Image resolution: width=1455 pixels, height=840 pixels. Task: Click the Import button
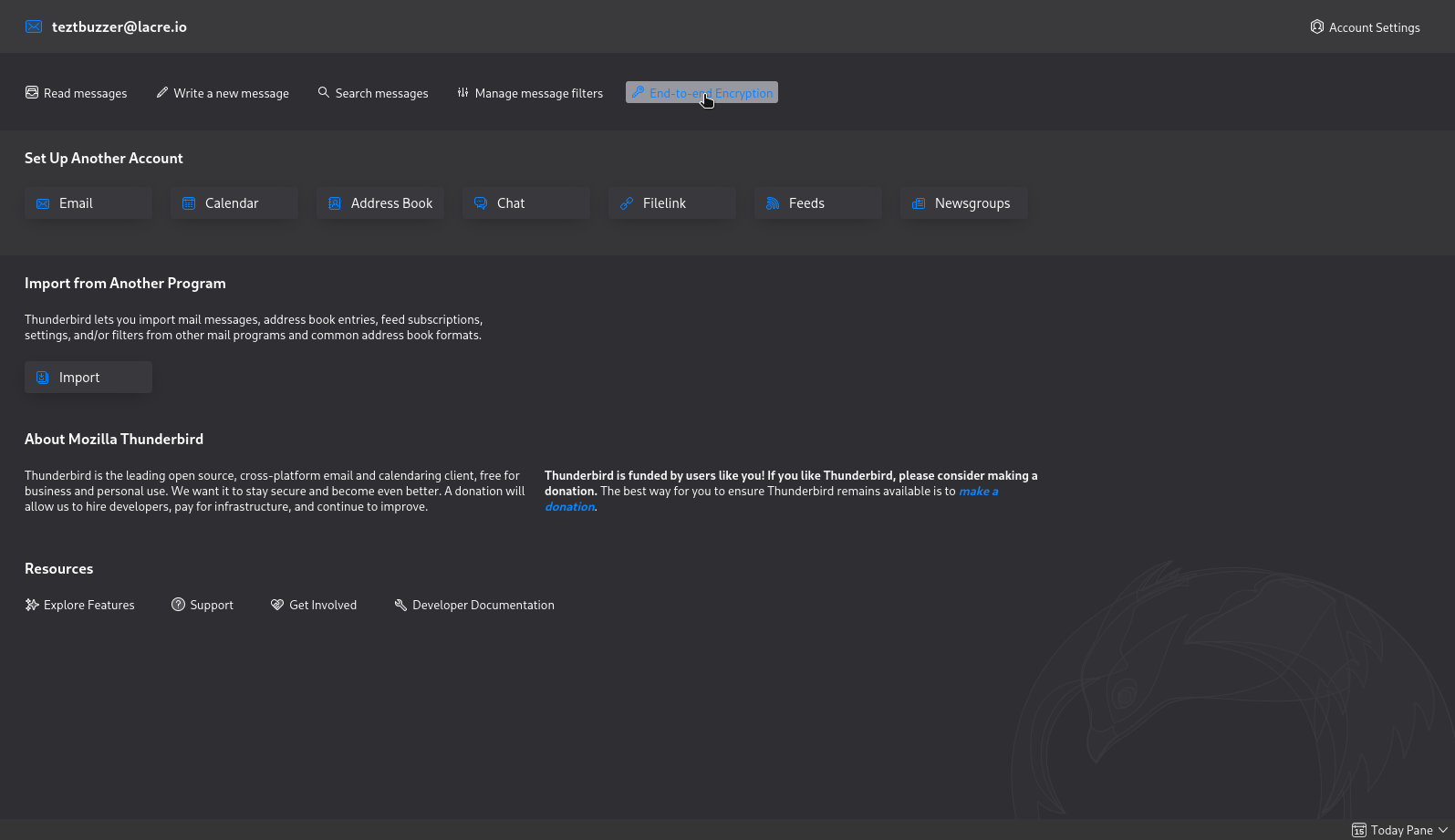(88, 378)
